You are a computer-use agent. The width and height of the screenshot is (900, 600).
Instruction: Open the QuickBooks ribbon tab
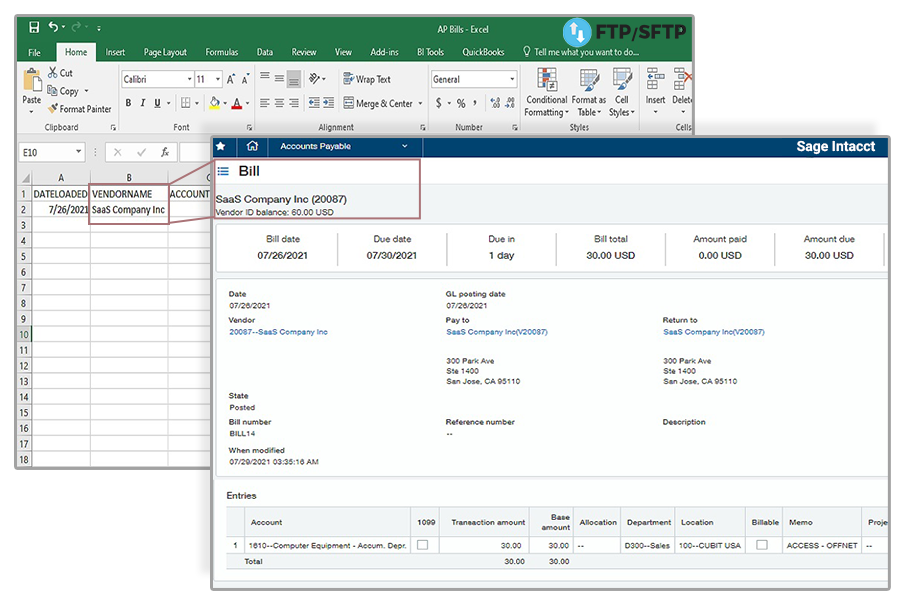point(482,52)
